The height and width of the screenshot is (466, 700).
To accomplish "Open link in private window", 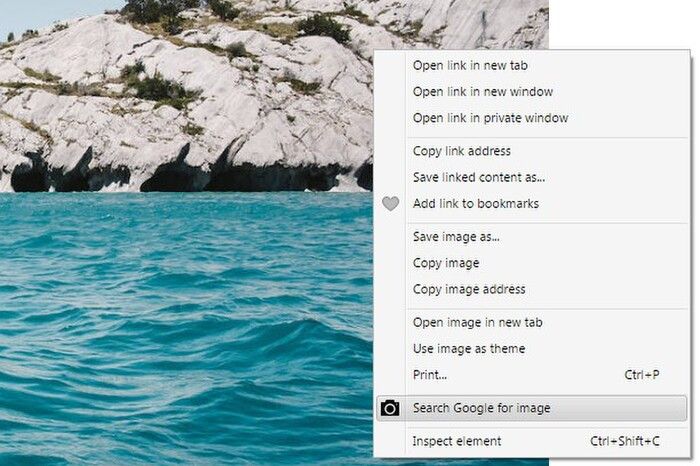I will tap(490, 118).
